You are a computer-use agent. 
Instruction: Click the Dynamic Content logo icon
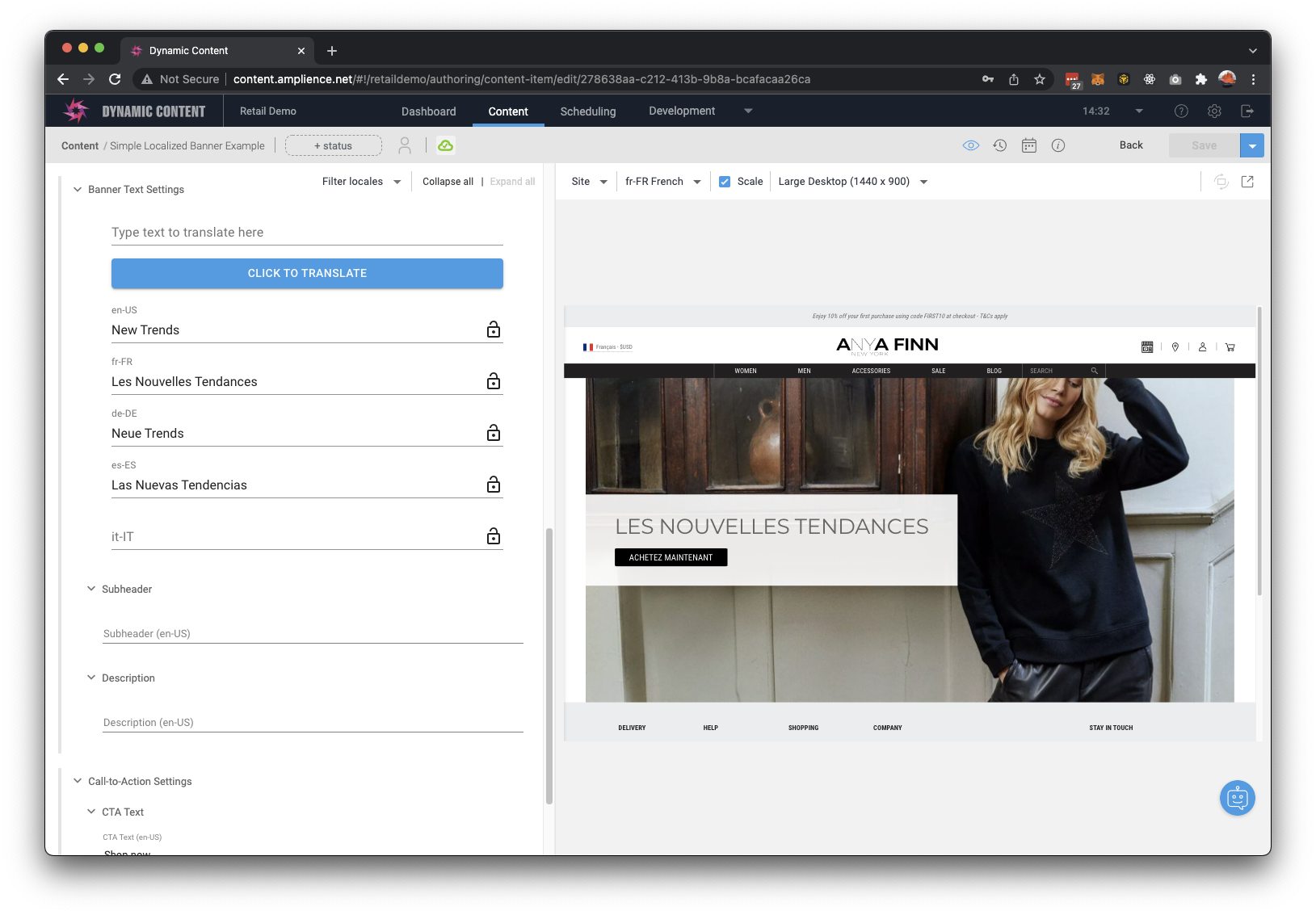click(x=76, y=111)
